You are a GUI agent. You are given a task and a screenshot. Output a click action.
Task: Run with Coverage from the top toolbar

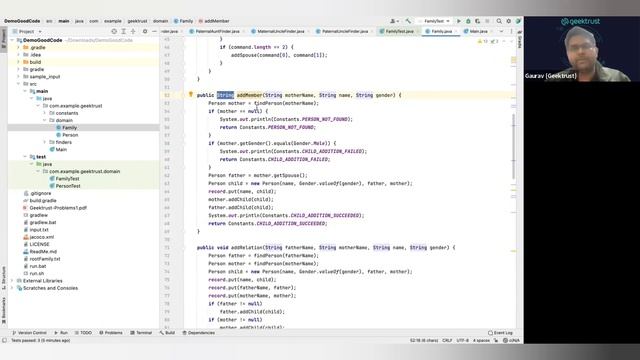coord(478,21)
